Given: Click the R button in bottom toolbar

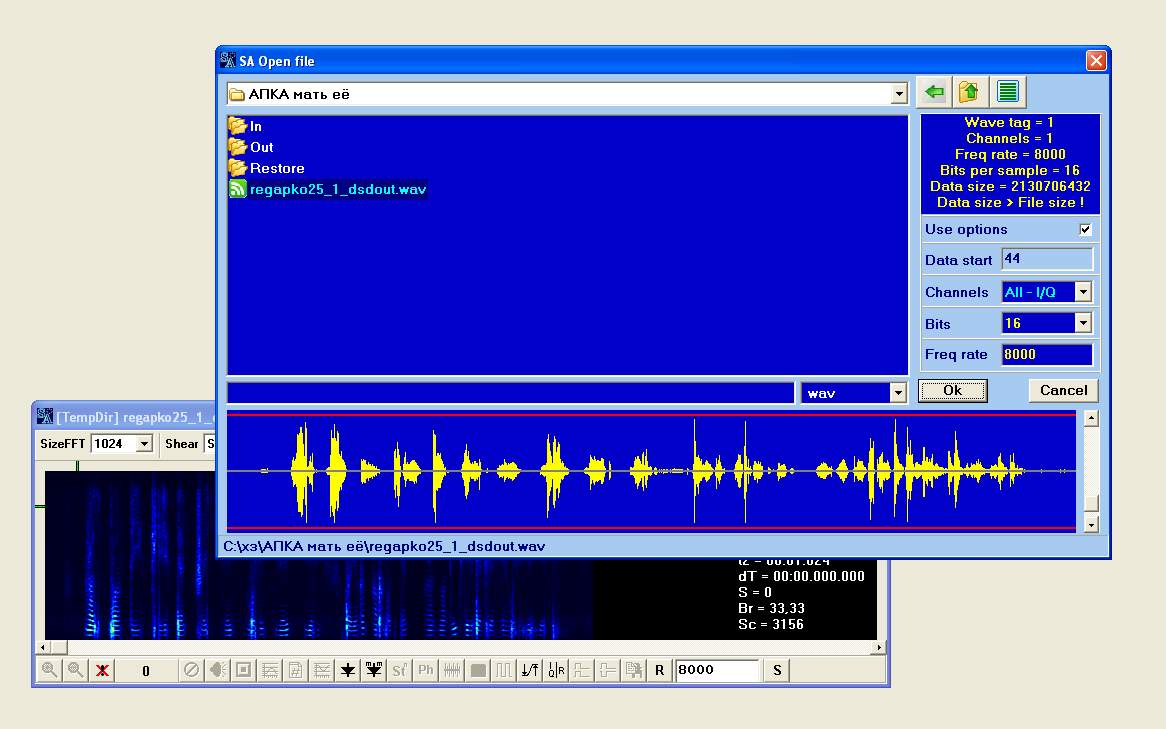Looking at the screenshot, I should 660,669.
